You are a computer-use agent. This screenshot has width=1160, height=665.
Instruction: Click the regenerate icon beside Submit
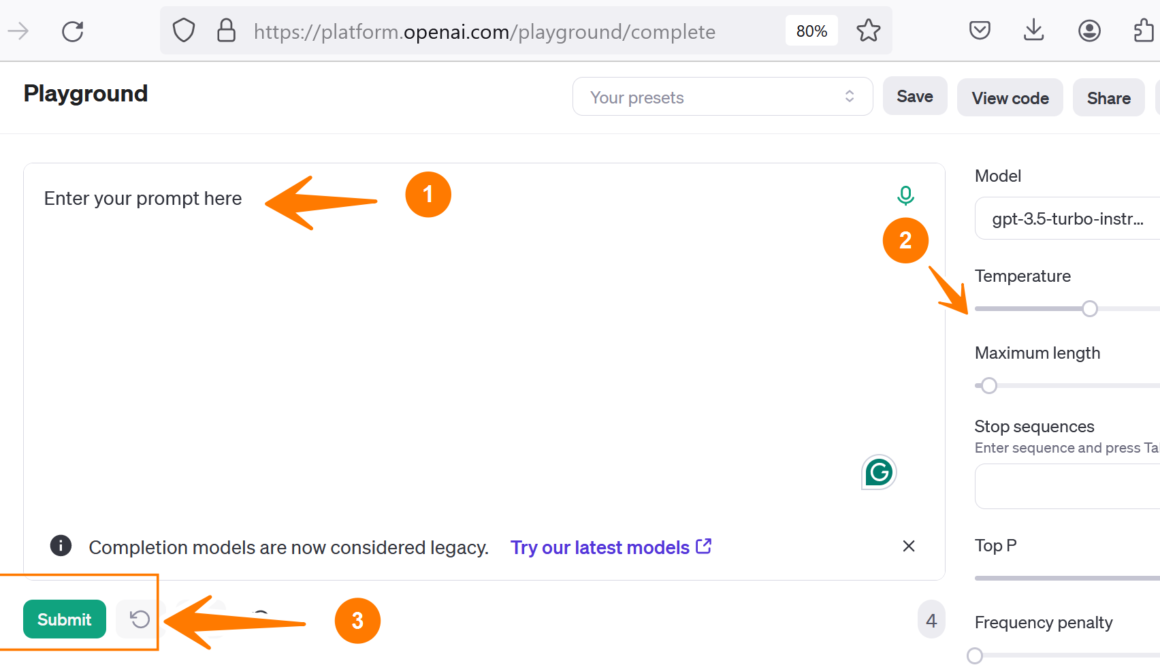click(139, 619)
